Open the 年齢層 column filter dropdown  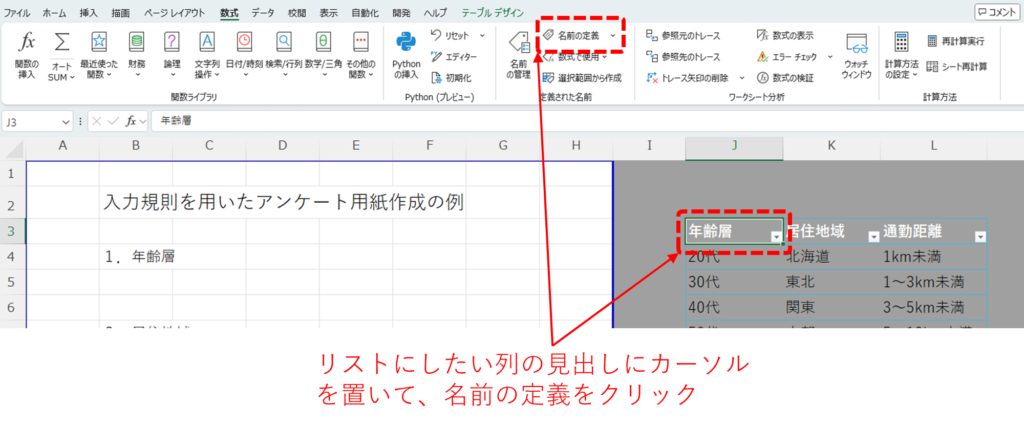pos(777,236)
